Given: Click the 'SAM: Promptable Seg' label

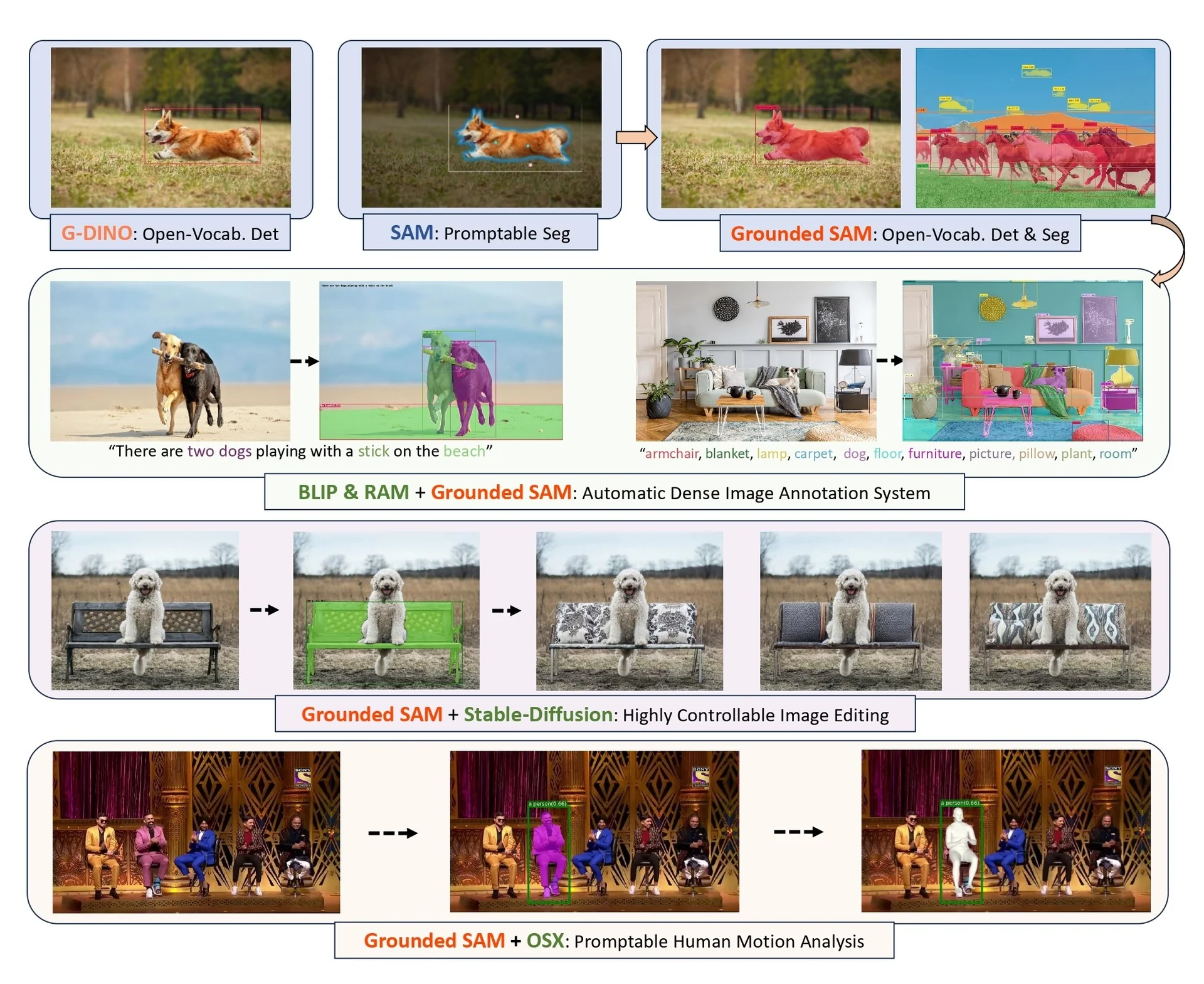Looking at the screenshot, I should [480, 233].
